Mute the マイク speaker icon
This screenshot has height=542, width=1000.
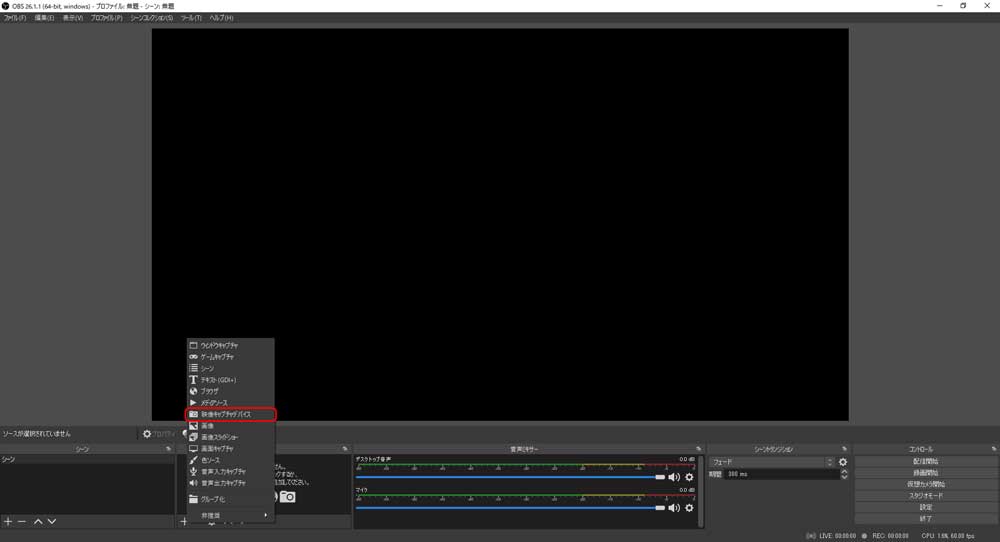coord(674,508)
